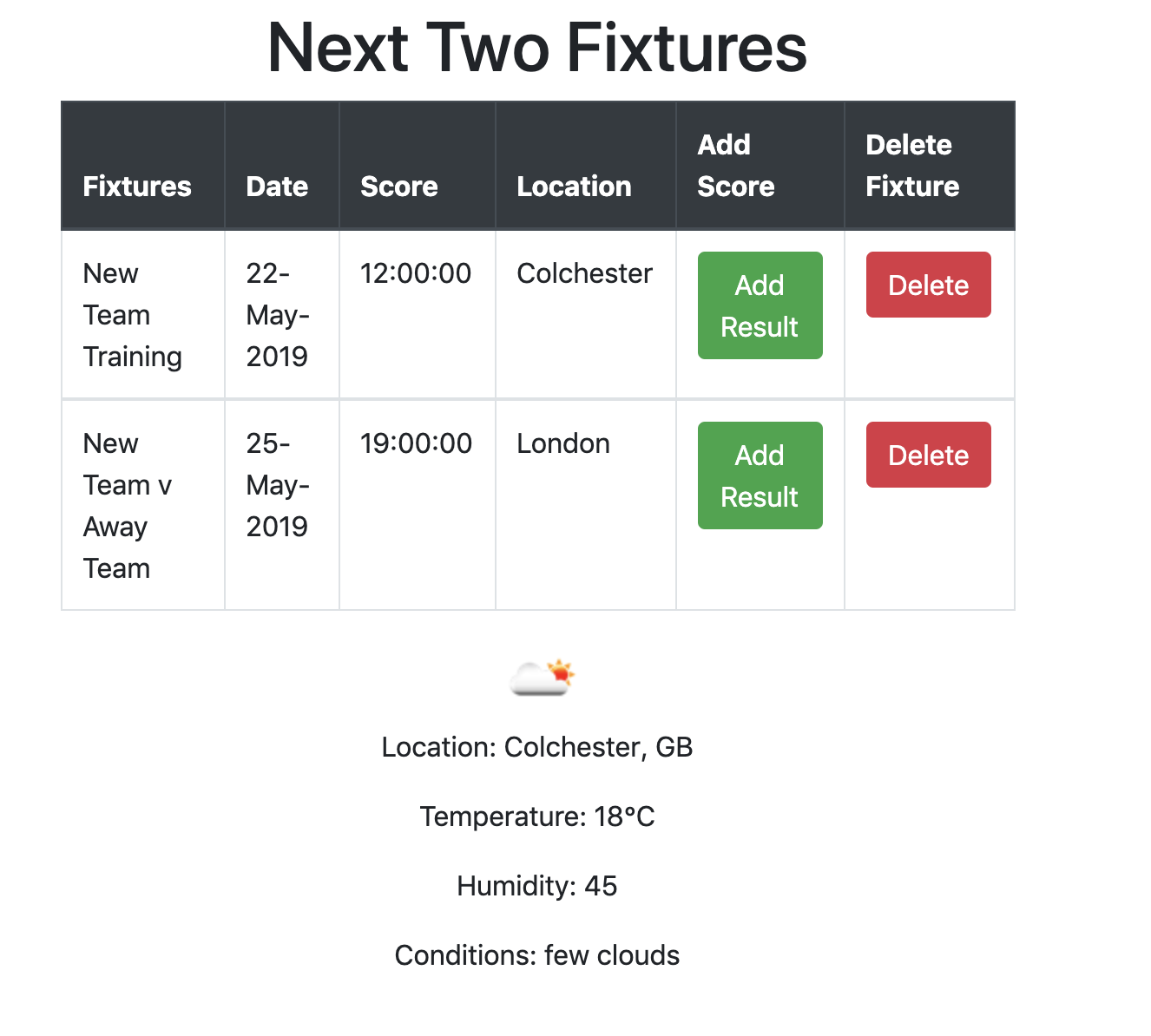
Task: Select the Colchester location cell
Action: [x=584, y=273]
